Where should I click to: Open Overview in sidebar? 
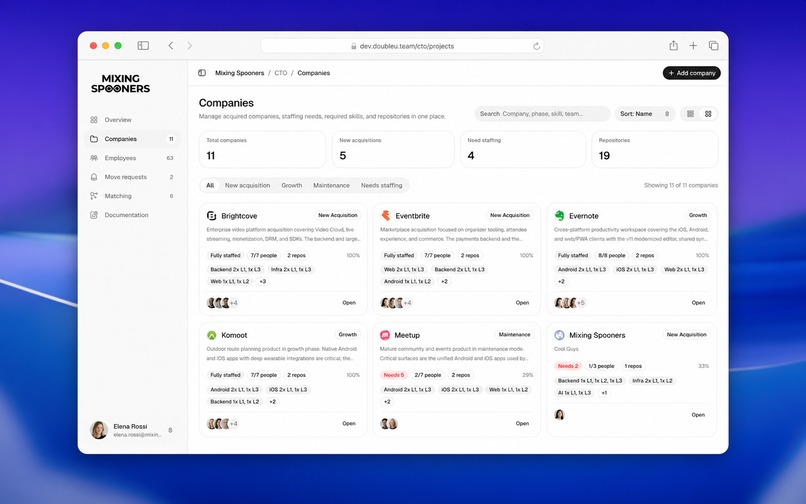(x=132, y=120)
